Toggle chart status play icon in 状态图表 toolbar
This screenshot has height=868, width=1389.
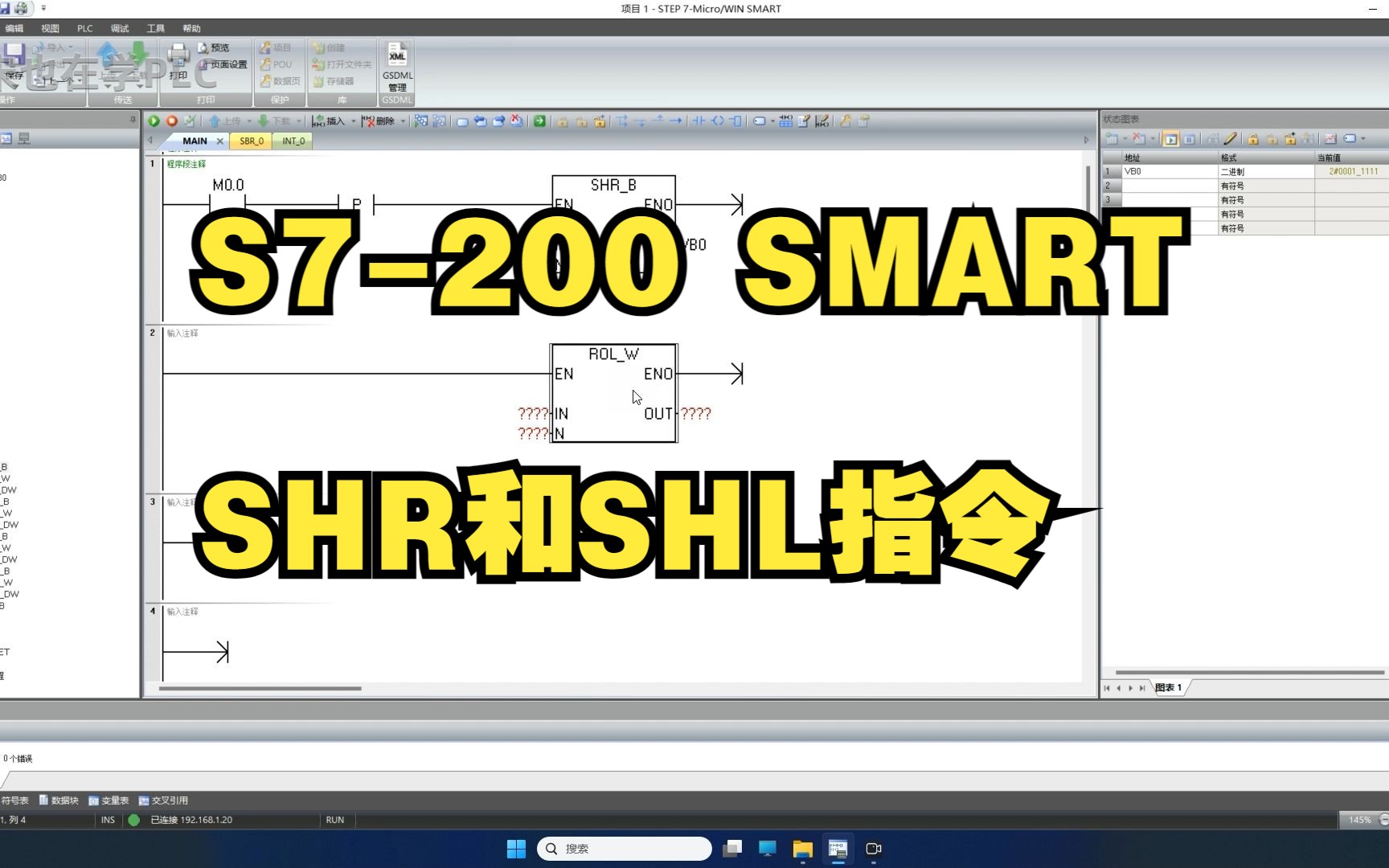1170,139
